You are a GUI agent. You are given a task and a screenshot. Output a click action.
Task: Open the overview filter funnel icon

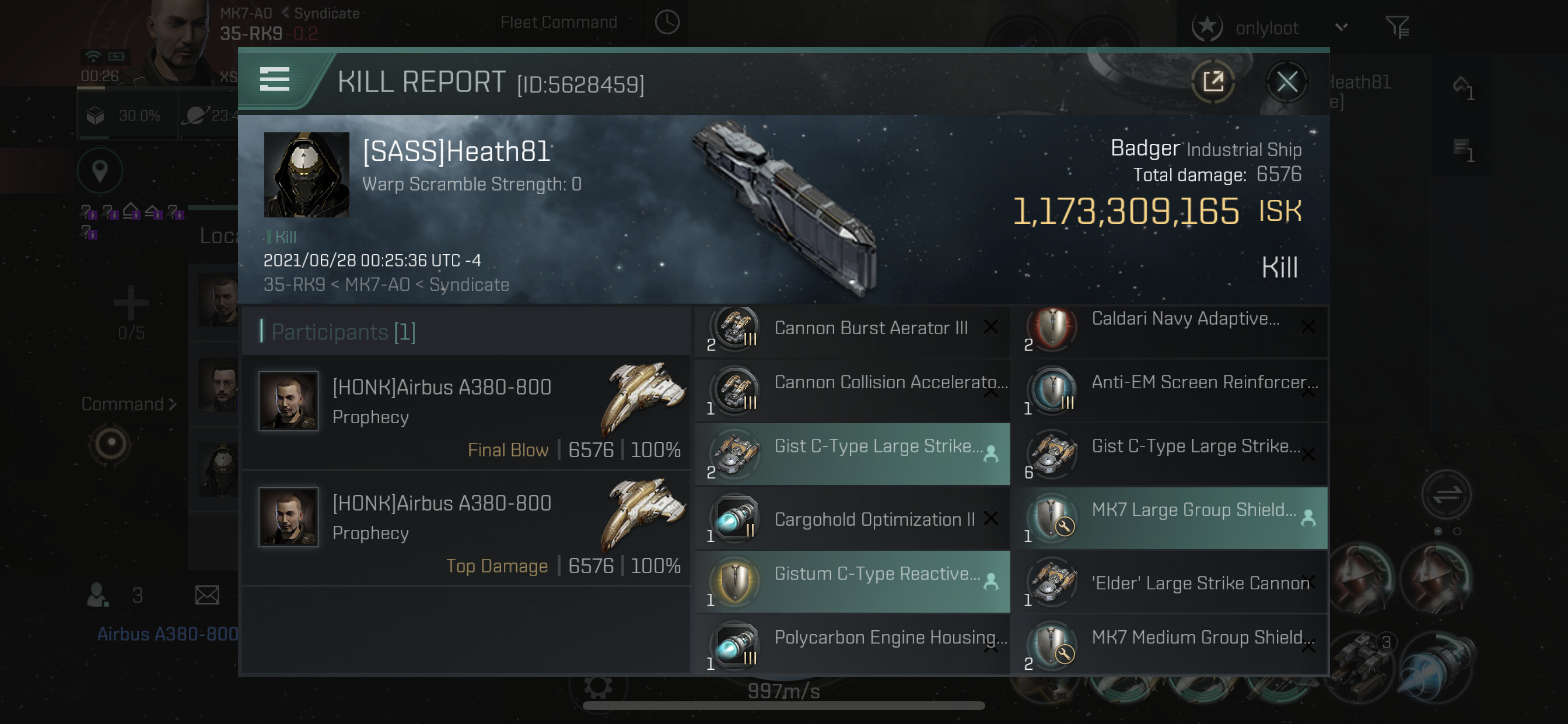tap(1397, 27)
